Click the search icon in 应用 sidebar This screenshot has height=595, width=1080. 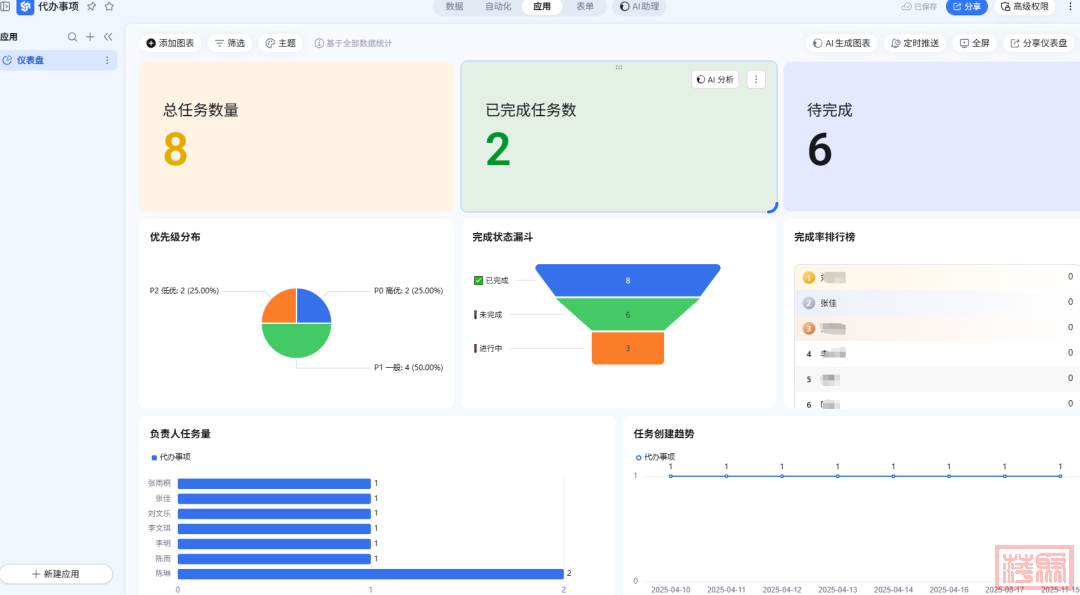click(72, 37)
